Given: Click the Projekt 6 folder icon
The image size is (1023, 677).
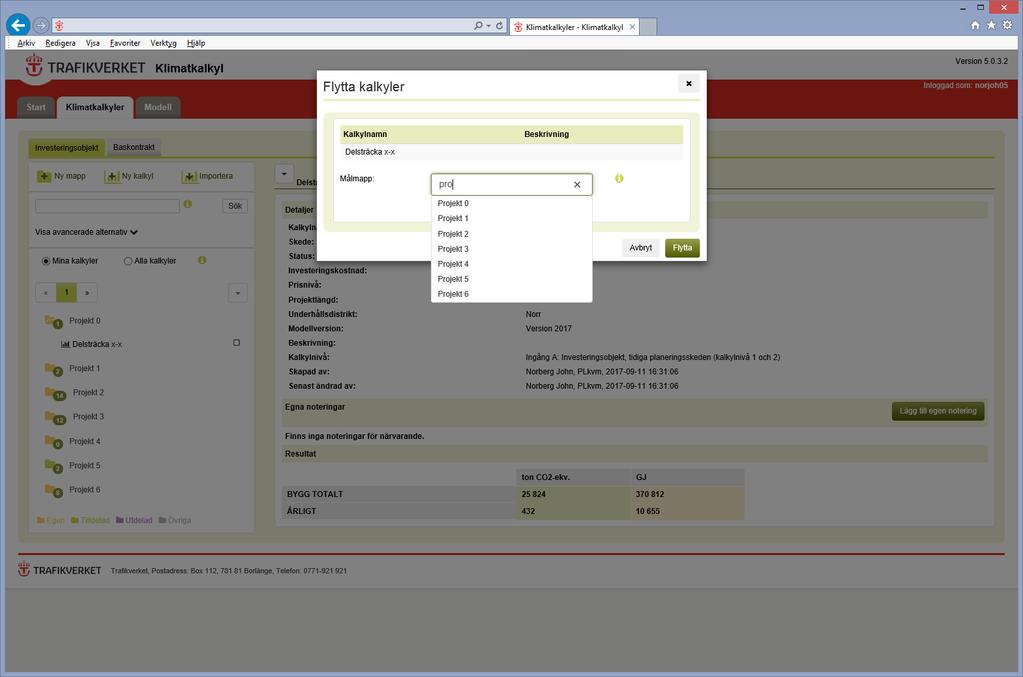Looking at the screenshot, I should tap(53, 490).
